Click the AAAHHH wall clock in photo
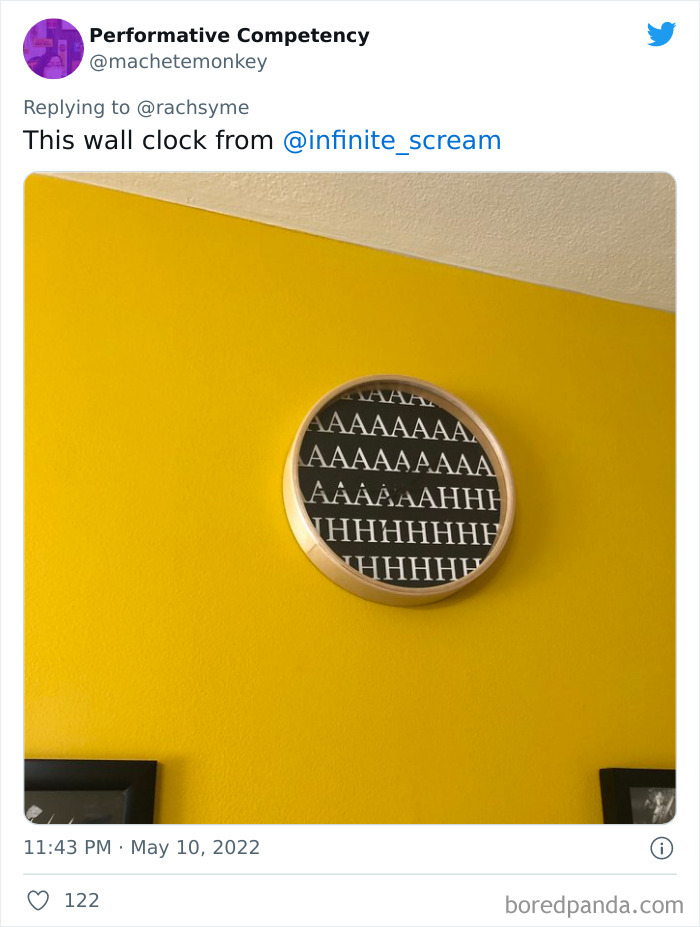700x927 pixels. click(x=400, y=491)
